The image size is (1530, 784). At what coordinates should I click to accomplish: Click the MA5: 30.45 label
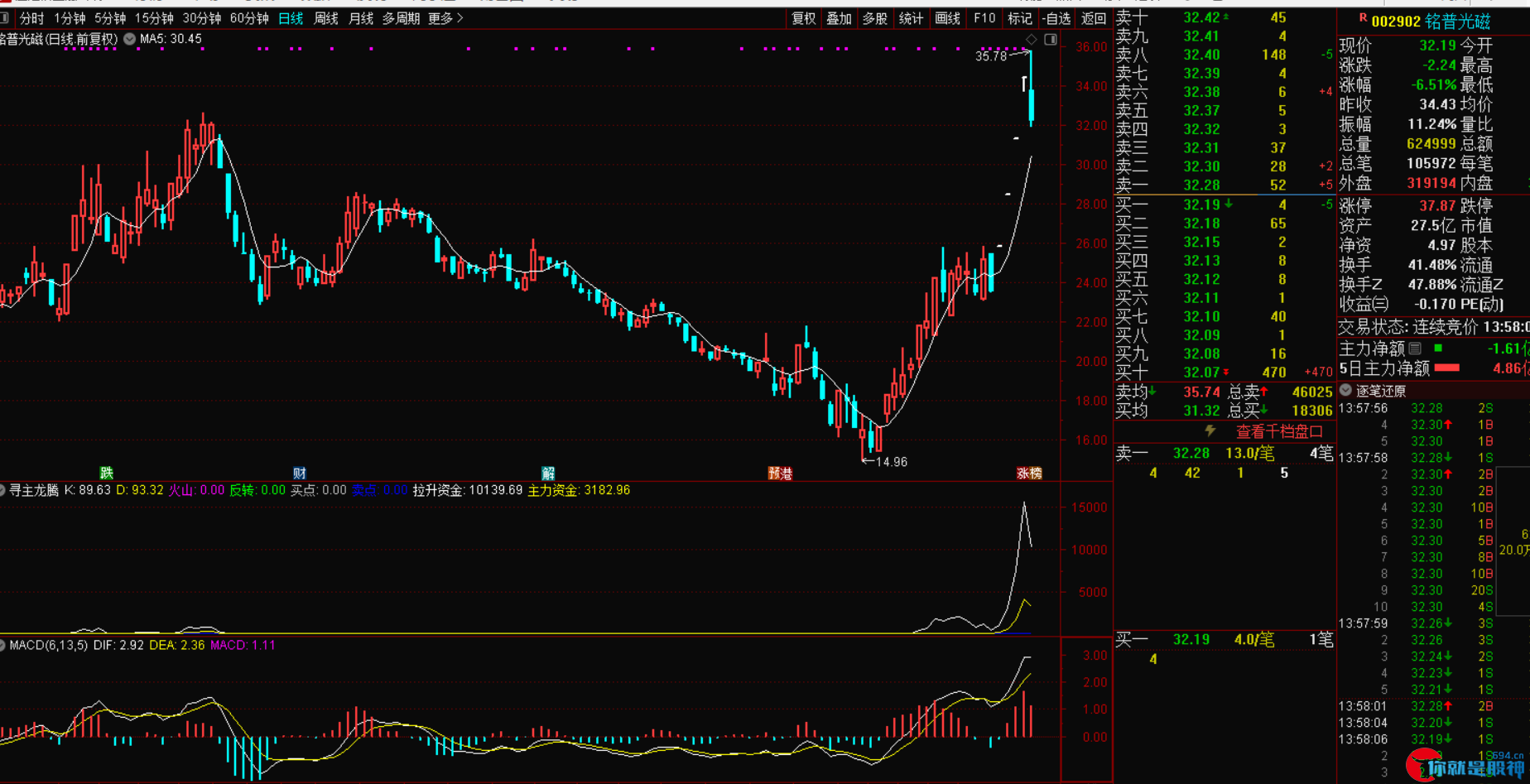[171, 39]
